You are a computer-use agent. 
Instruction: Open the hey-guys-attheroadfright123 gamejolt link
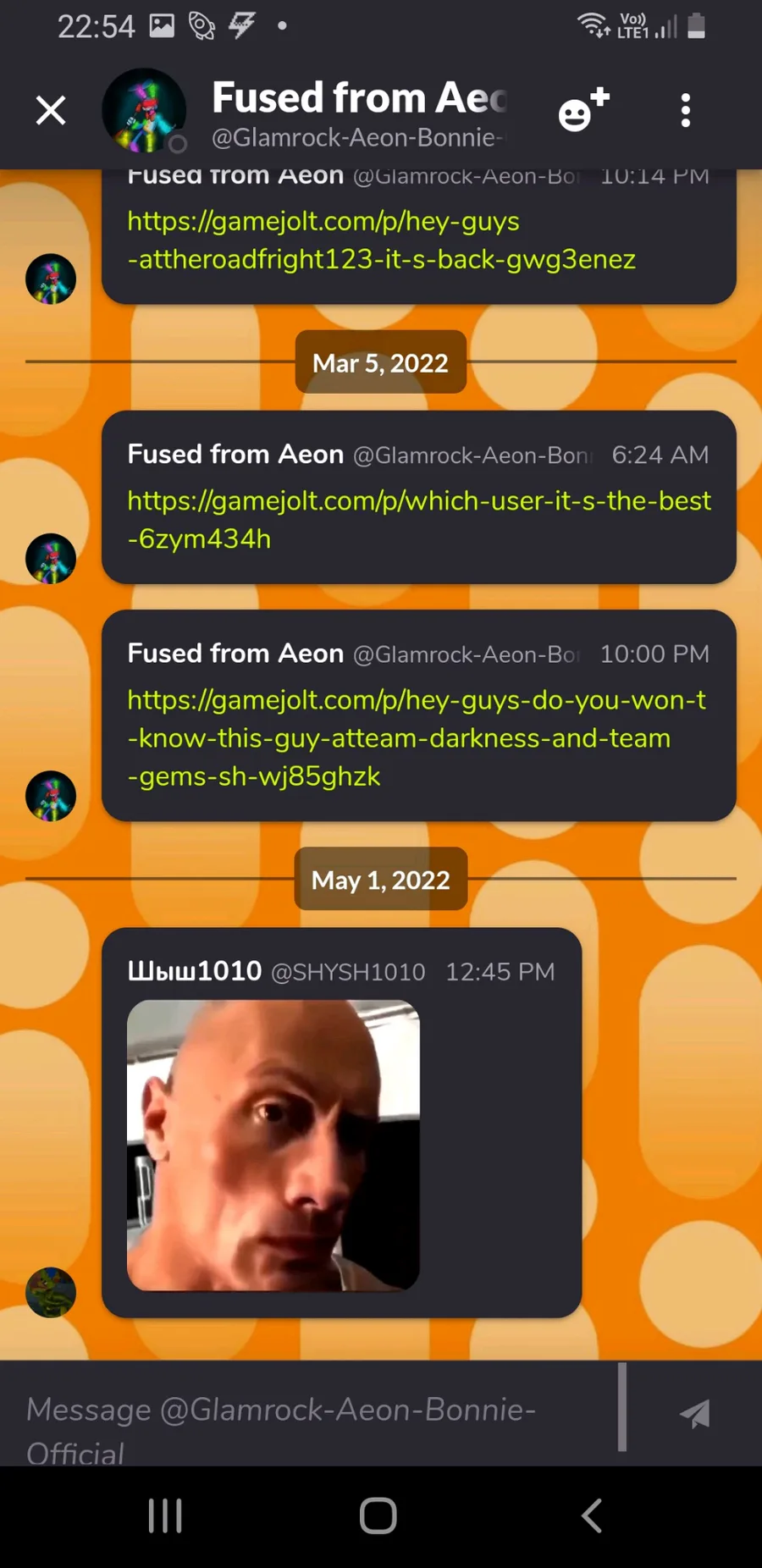click(x=381, y=240)
